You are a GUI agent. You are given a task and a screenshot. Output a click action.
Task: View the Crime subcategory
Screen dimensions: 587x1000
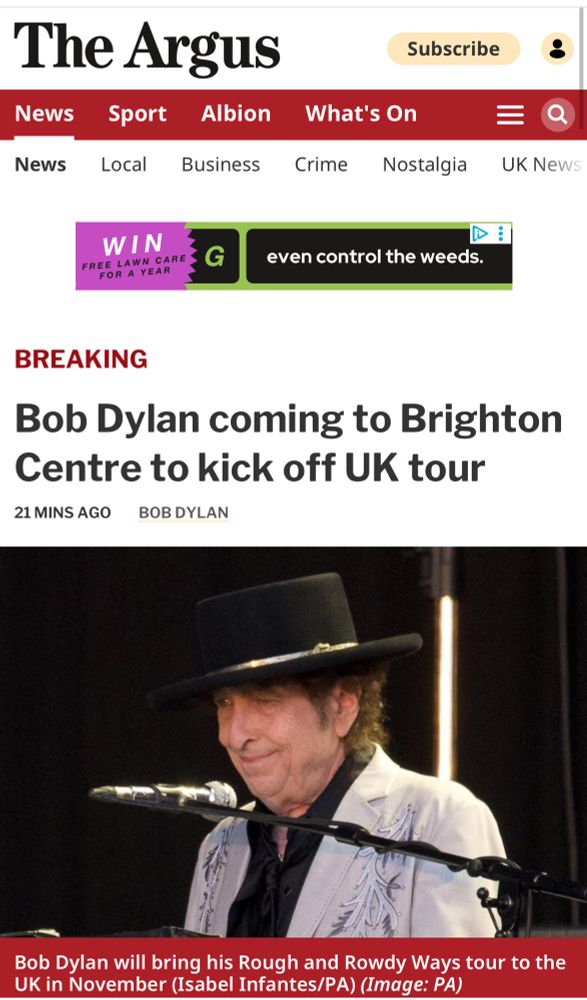(321, 165)
